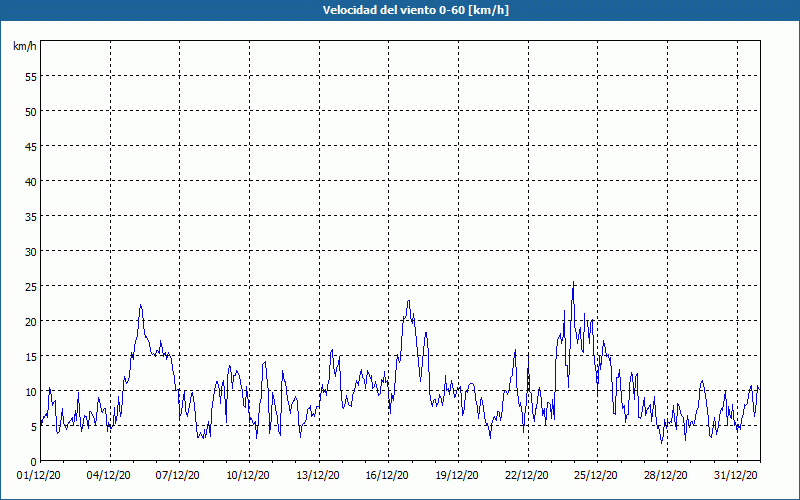Click the date label 28/12/20
800x500 pixels.
(x=665, y=476)
